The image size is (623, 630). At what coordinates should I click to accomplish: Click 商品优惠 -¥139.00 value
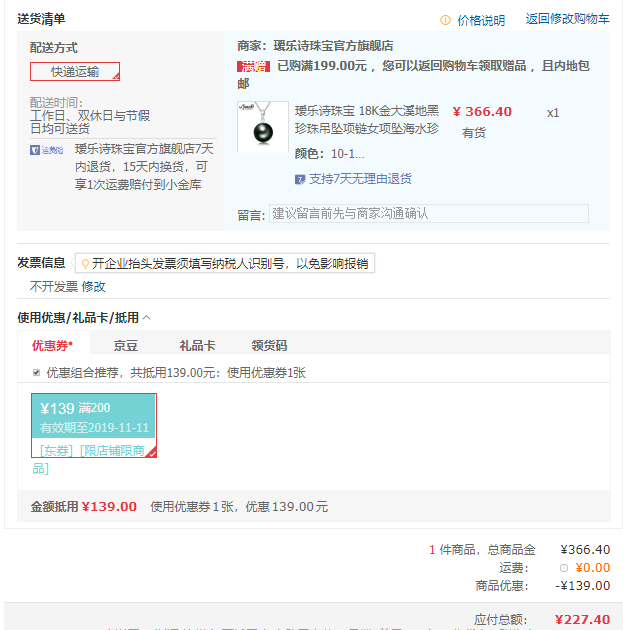582,585
